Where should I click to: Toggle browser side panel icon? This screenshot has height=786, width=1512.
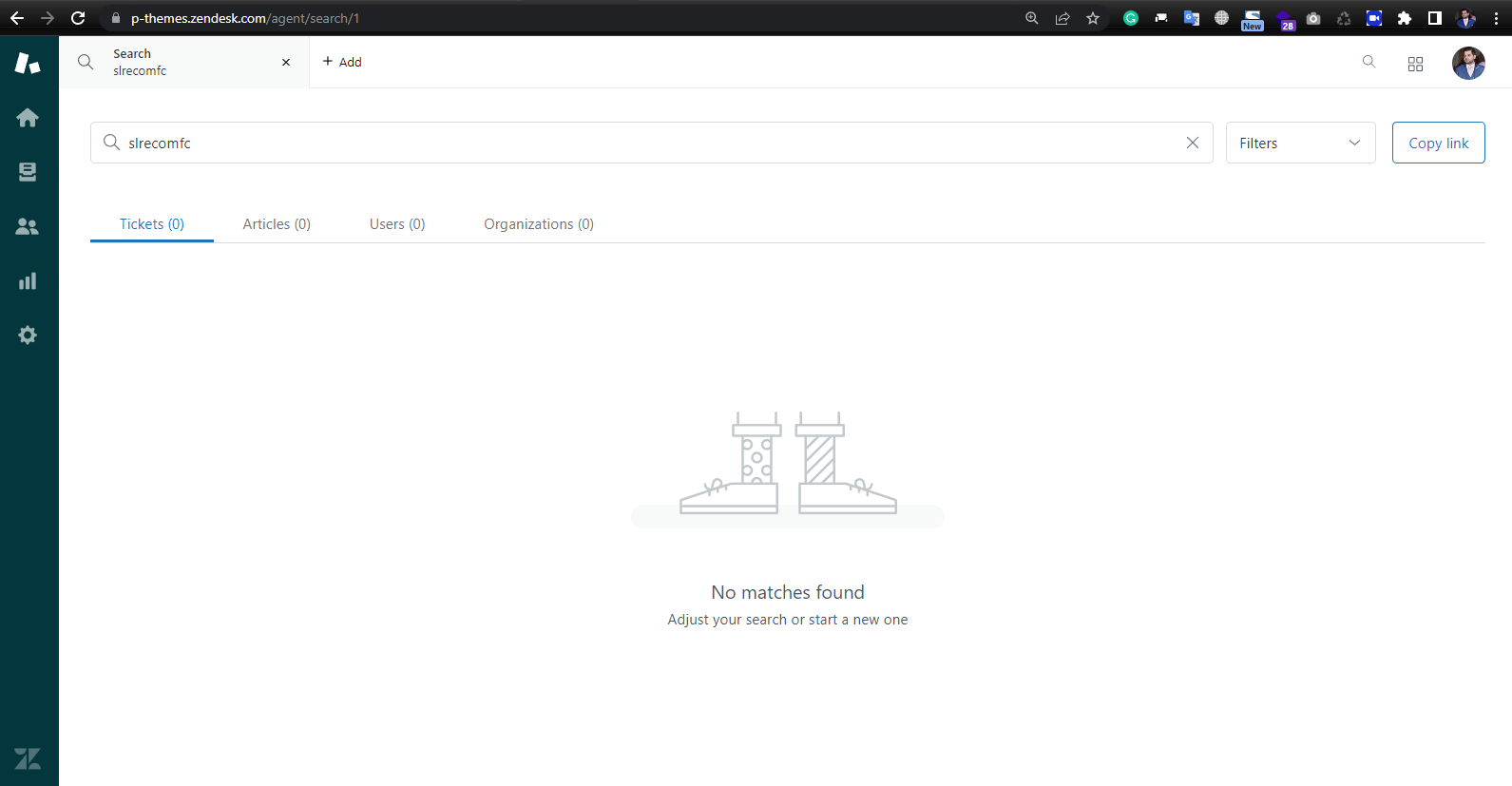(x=1435, y=18)
